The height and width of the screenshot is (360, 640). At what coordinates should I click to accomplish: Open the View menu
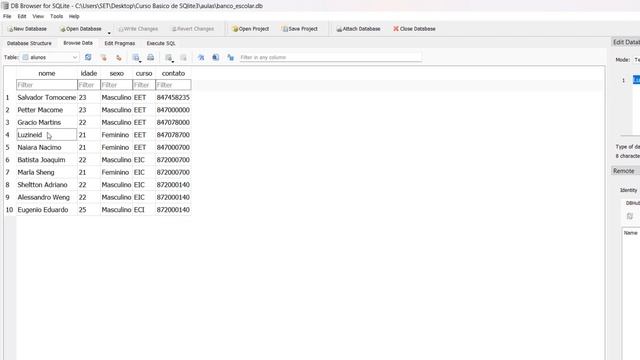click(x=38, y=16)
